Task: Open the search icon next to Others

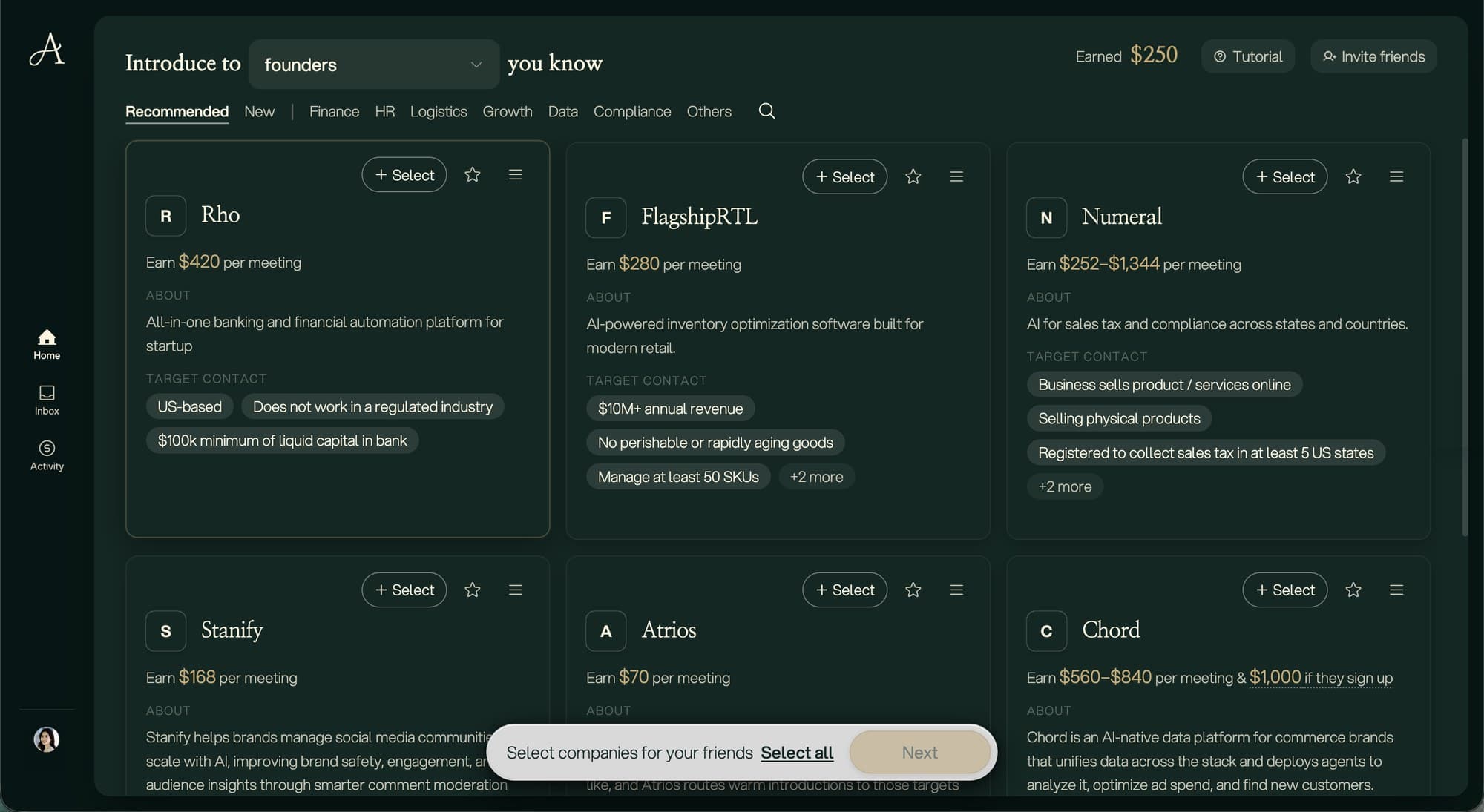Action: tap(766, 111)
